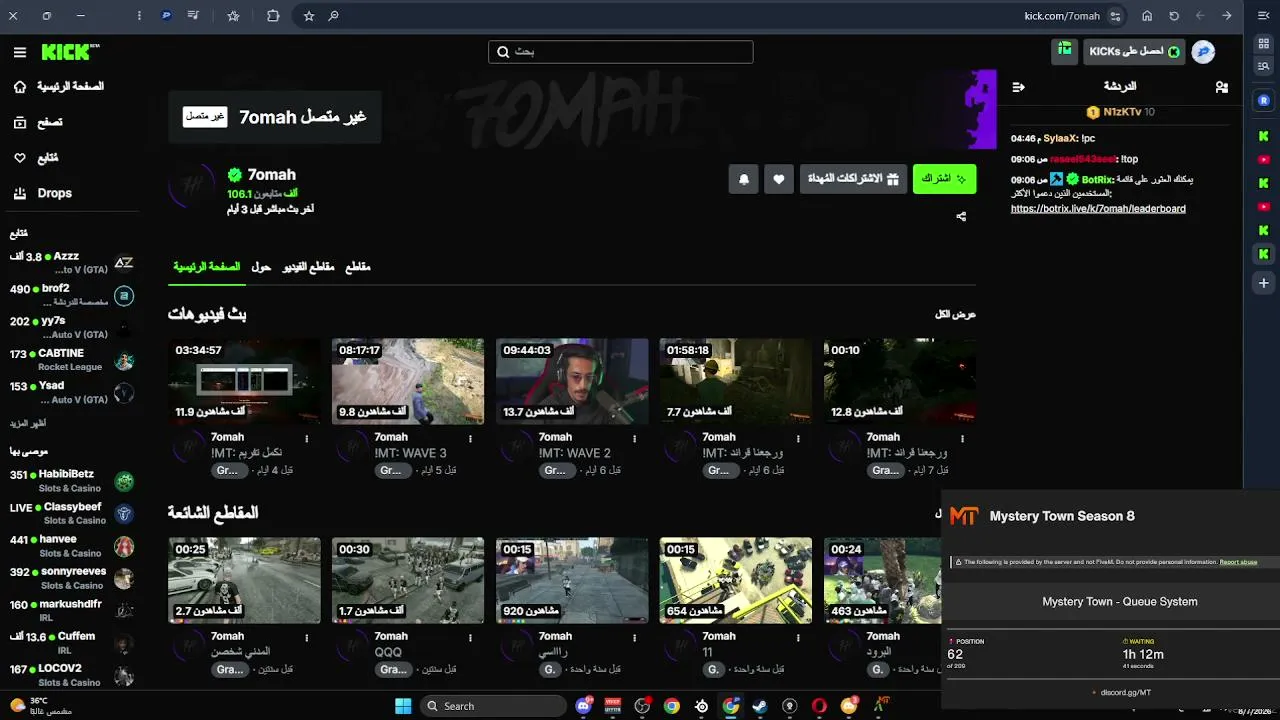Viewport: 1280px width, 720px height.
Task: Open Discord from the taskbar
Action: click(583, 706)
